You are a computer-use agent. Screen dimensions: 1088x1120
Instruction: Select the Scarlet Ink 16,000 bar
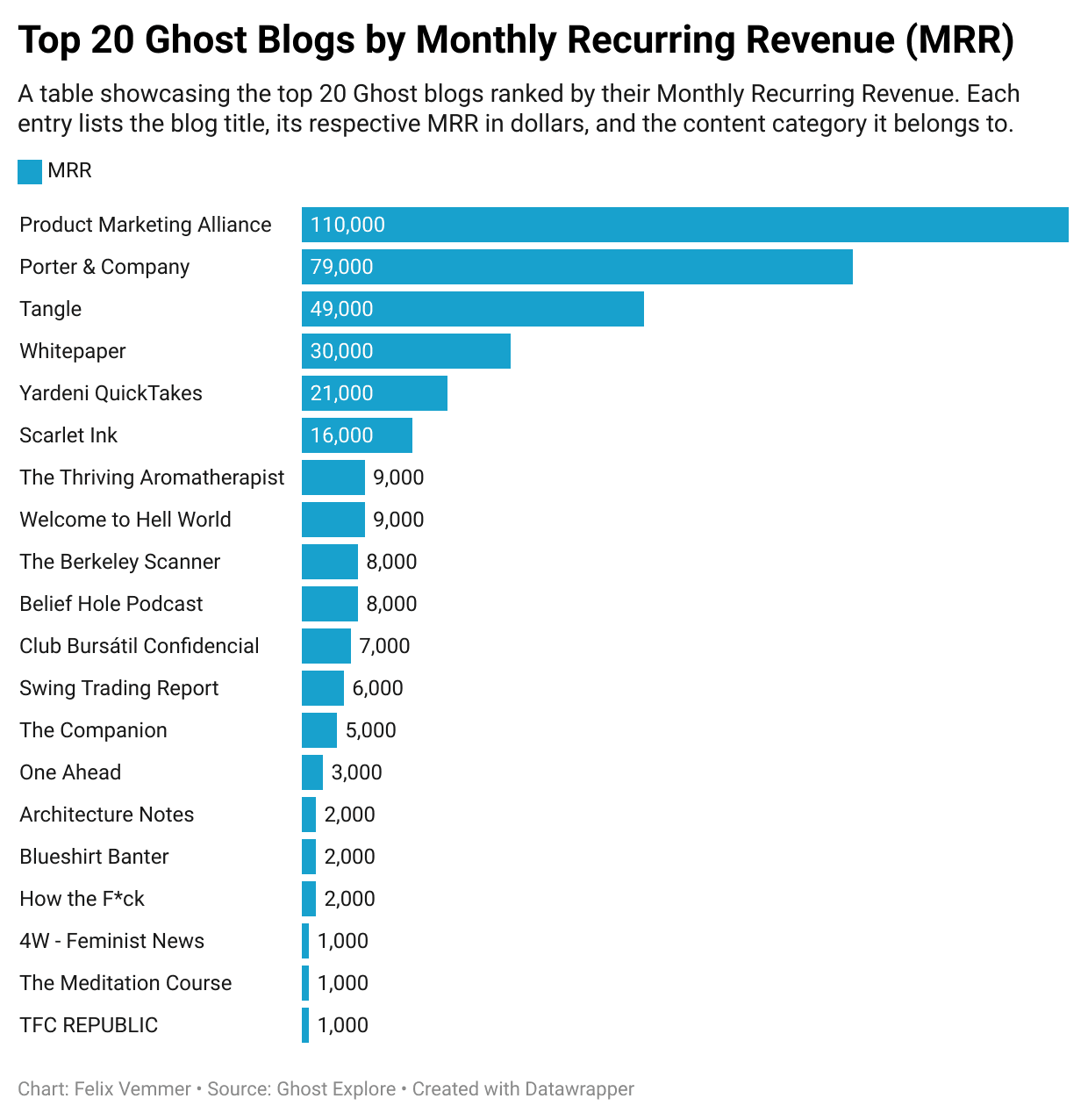[356, 435]
